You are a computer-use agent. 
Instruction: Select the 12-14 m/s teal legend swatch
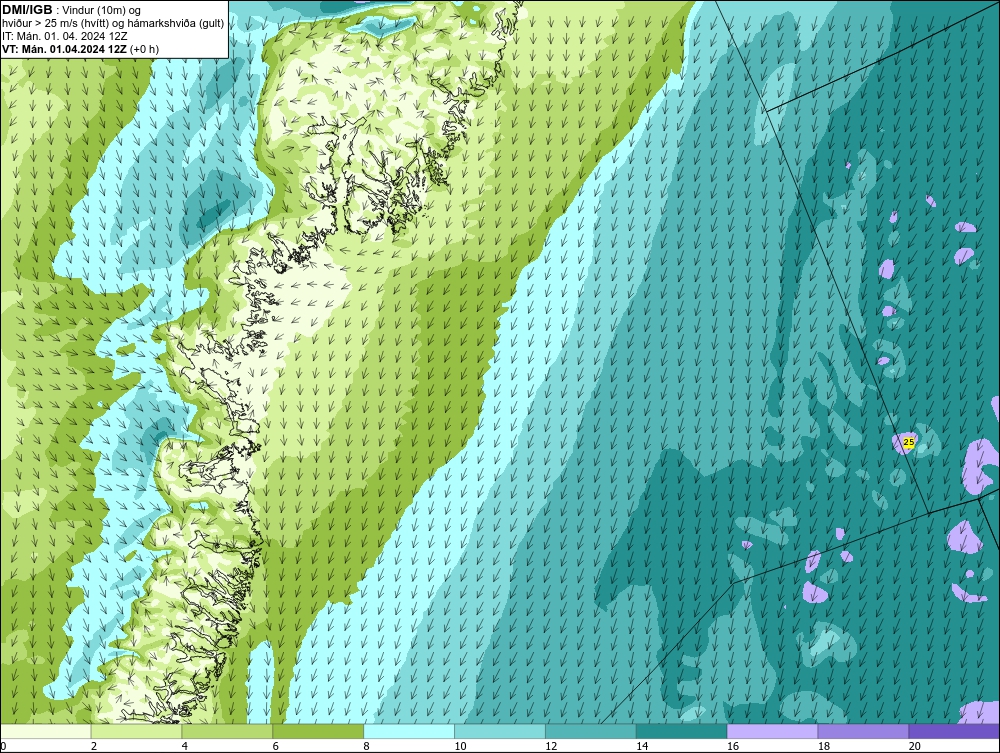point(591,731)
